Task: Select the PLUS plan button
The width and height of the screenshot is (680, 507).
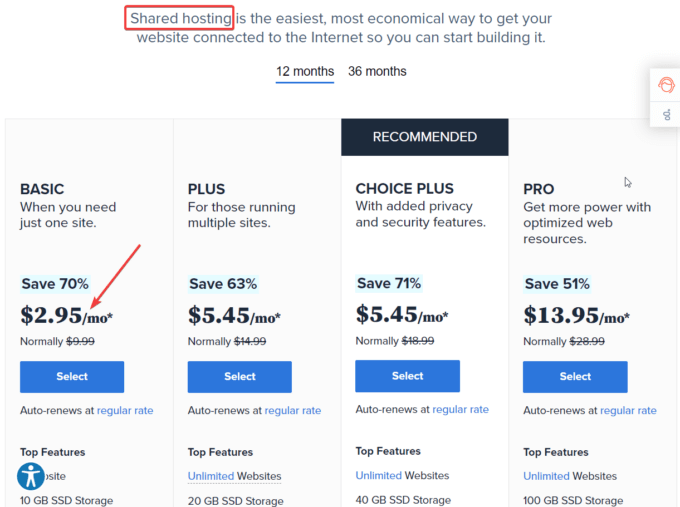Action: 240,377
